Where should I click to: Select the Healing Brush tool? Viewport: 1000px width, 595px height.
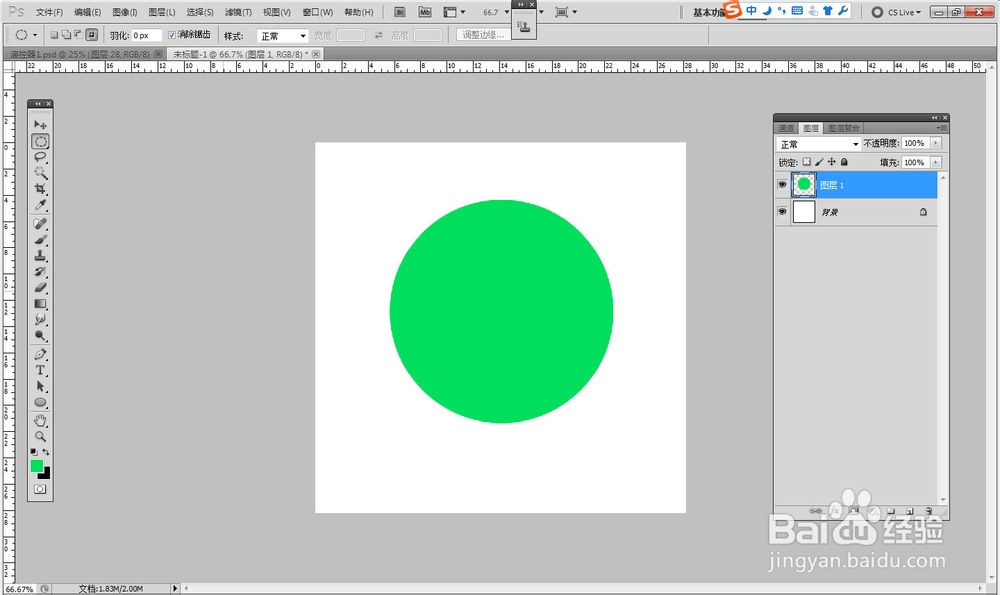[40, 224]
